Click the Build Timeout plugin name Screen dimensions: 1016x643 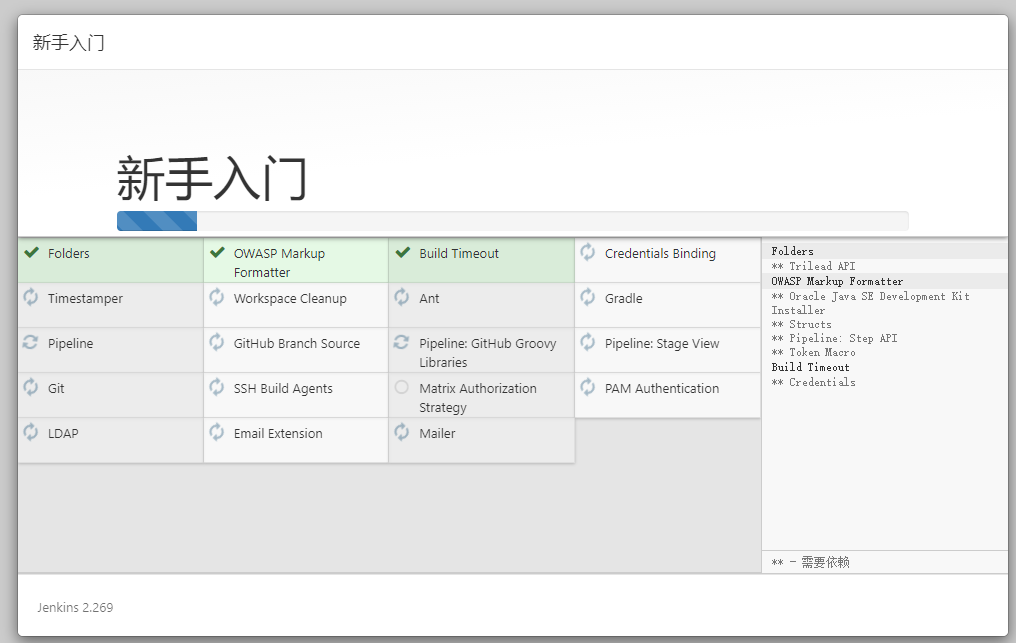(459, 253)
